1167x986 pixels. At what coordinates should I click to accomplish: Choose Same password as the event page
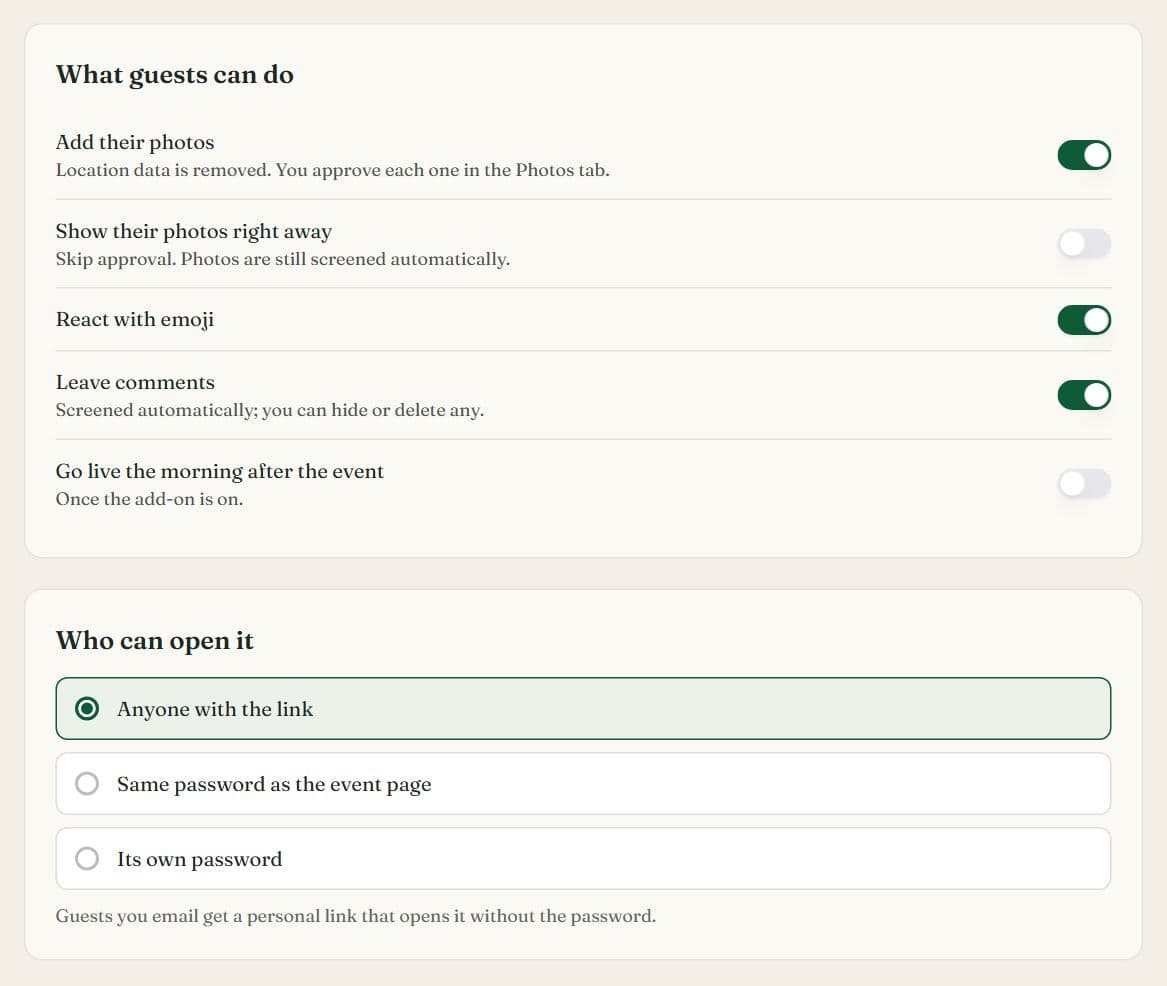584,784
